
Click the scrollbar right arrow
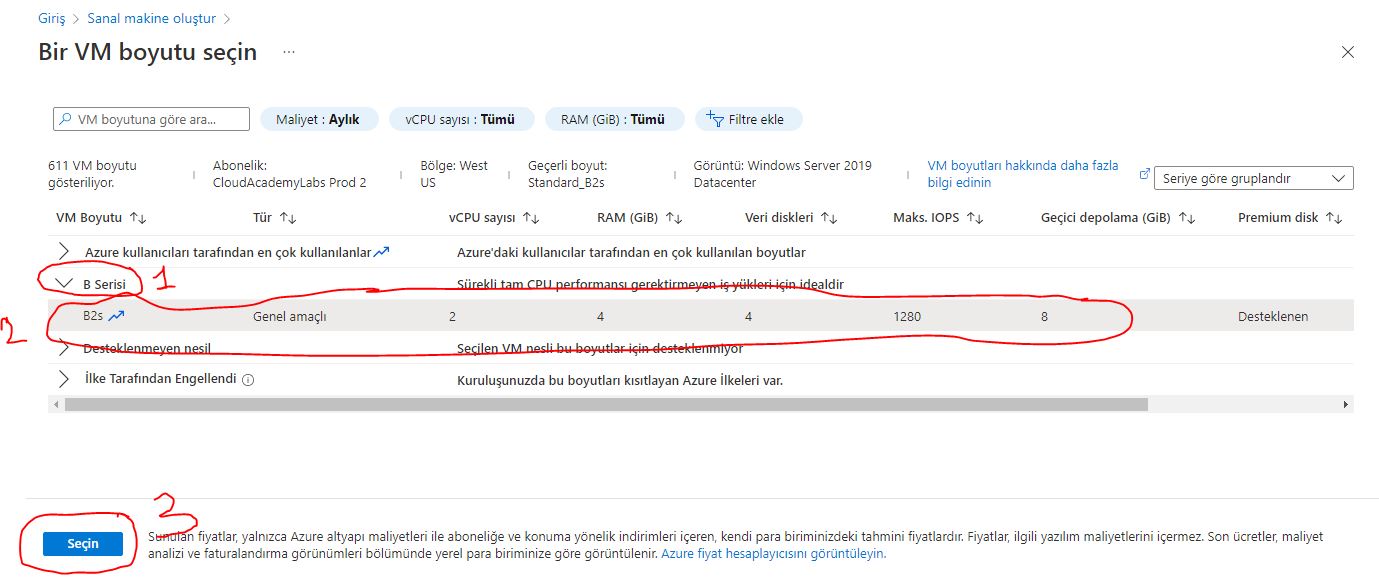pyautogui.click(x=1346, y=404)
